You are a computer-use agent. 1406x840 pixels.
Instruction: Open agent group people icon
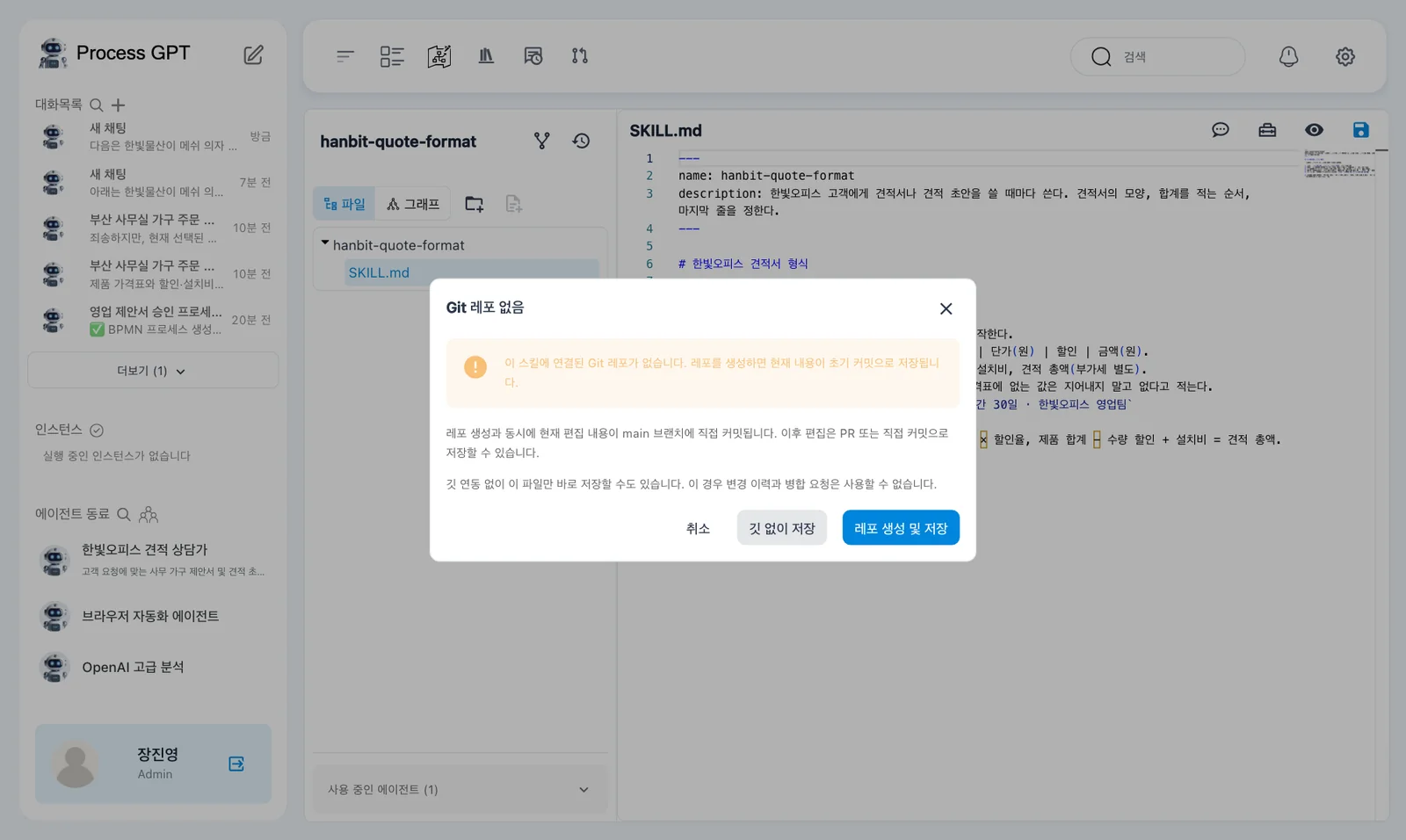tap(149, 514)
